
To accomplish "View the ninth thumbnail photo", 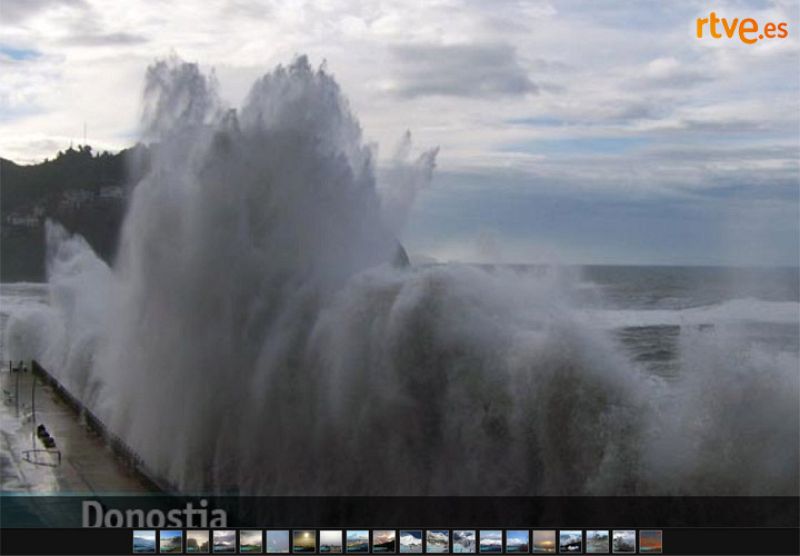I will tap(357, 541).
